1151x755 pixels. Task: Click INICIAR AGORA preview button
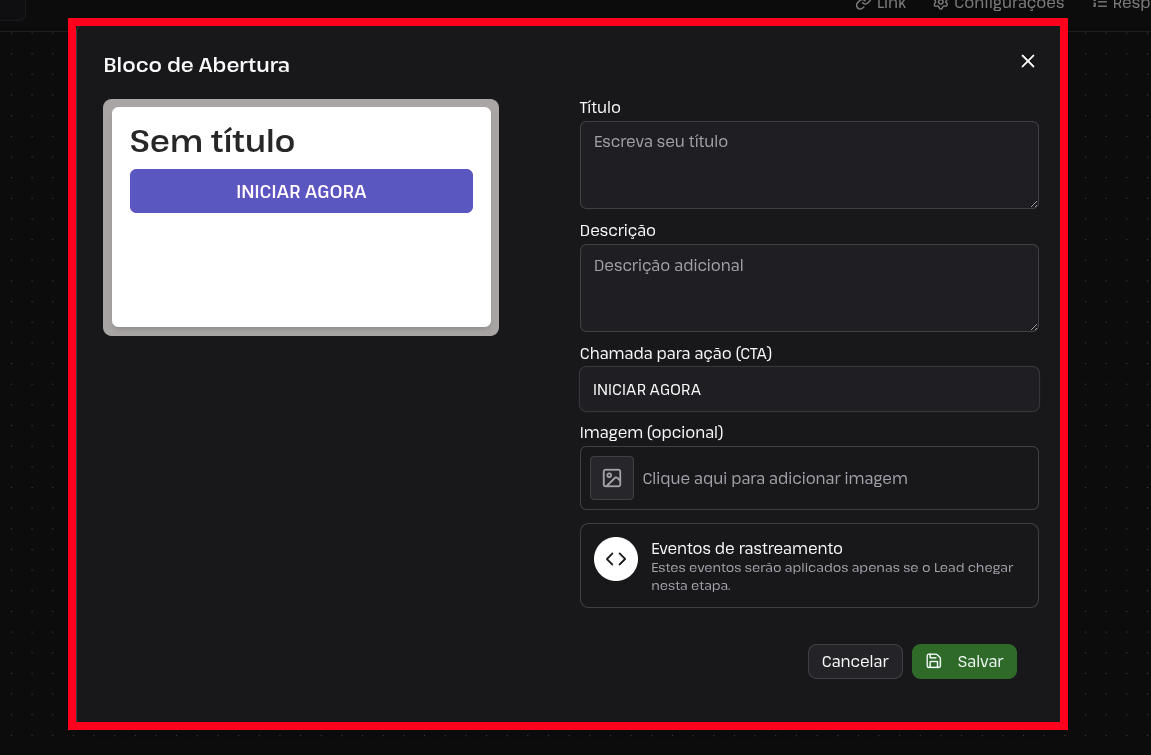pos(301,191)
